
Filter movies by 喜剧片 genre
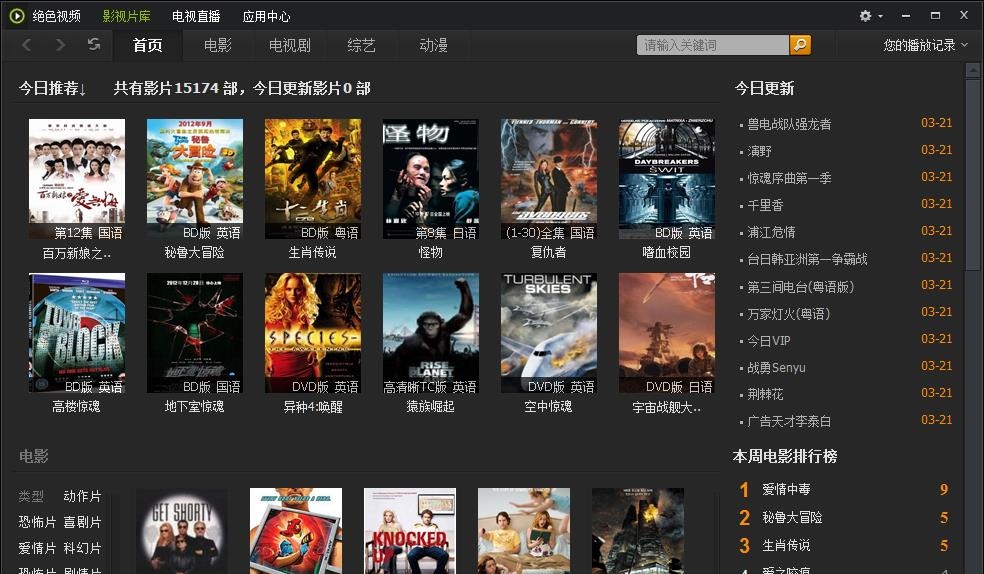82,522
